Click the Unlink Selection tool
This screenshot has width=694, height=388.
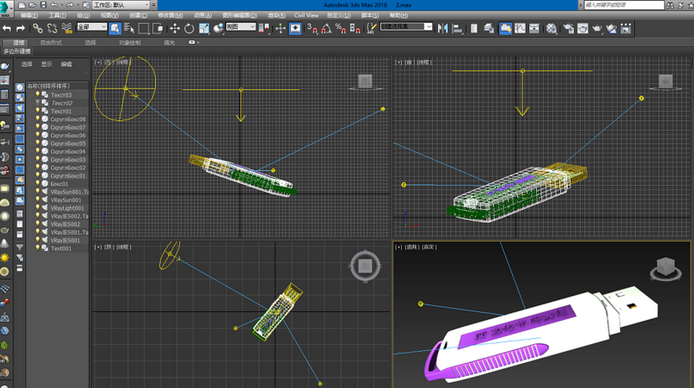pyautogui.click(x=52, y=29)
